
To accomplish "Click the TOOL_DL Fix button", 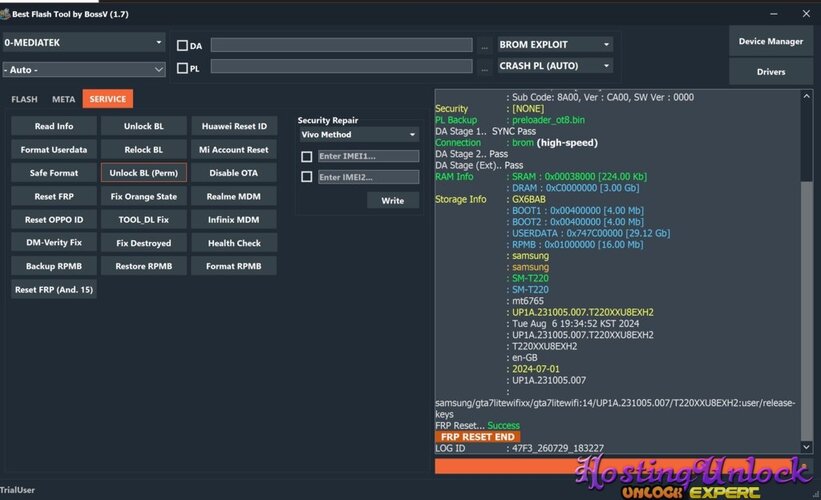I will pos(143,219).
